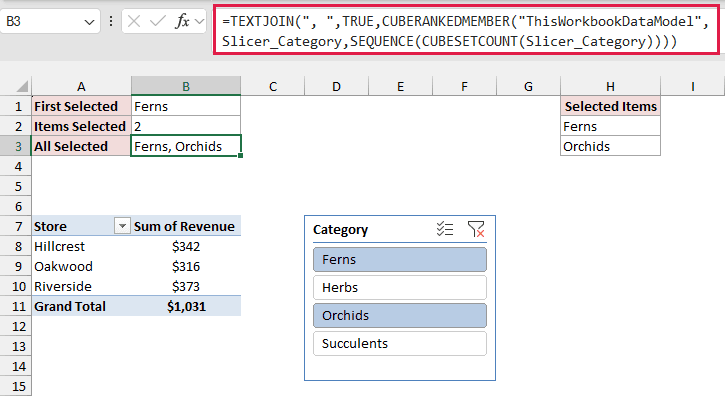Click the Grand Total label cell
The width and height of the screenshot is (725, 396).
pos(81,306)
